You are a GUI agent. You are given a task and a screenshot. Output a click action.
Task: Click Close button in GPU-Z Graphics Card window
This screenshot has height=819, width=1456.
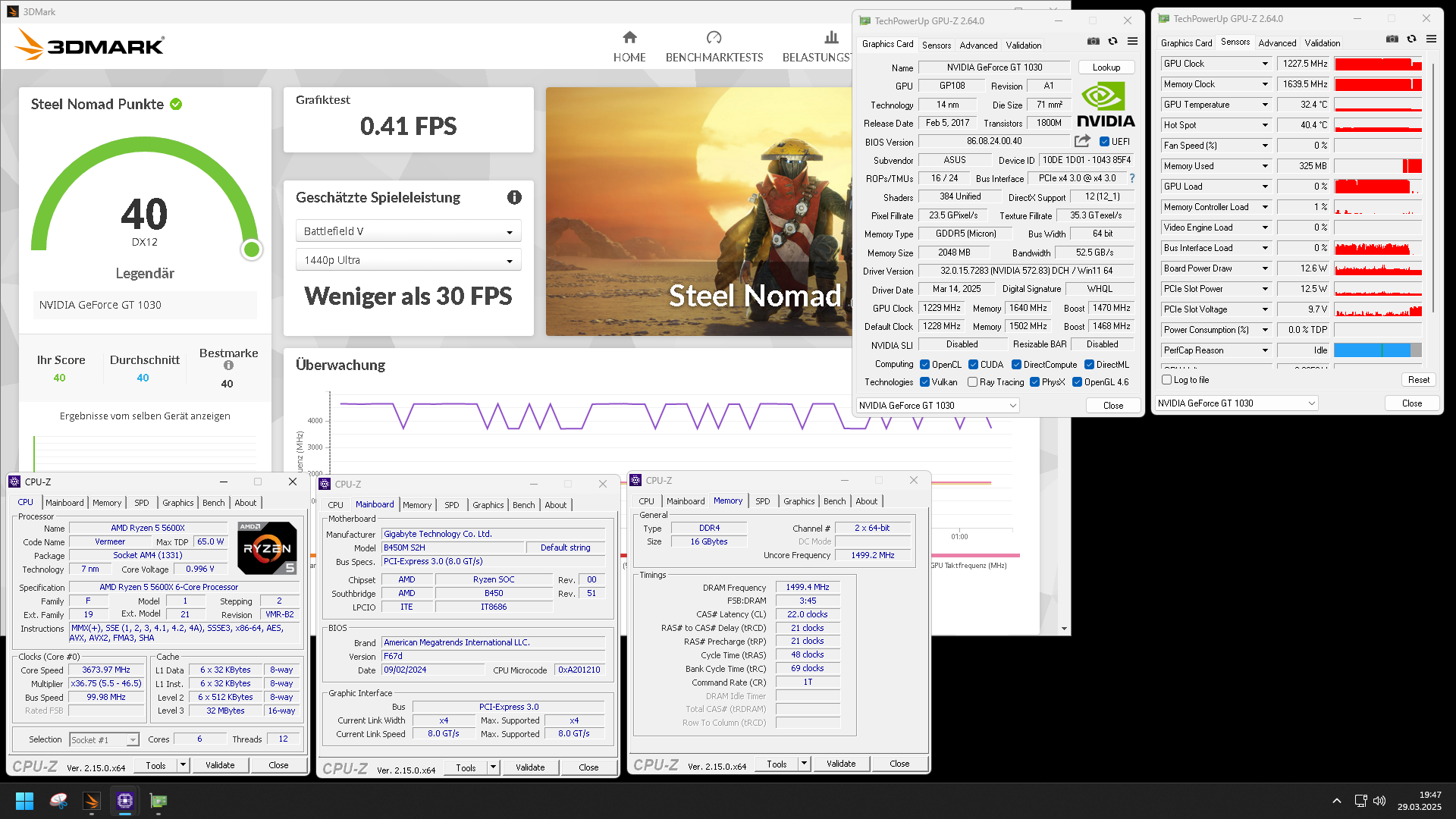pos(1113,406)
